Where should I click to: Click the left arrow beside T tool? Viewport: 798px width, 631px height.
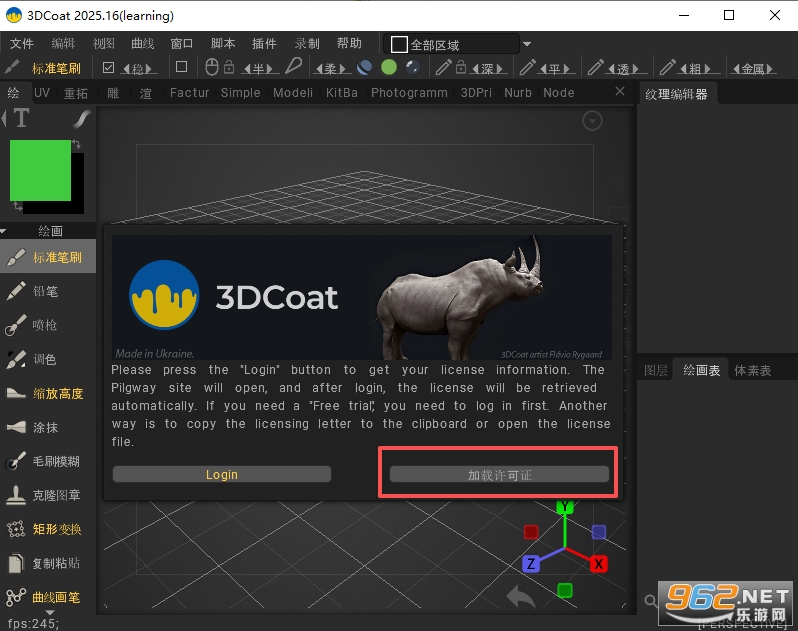click(x=4, y=118)
